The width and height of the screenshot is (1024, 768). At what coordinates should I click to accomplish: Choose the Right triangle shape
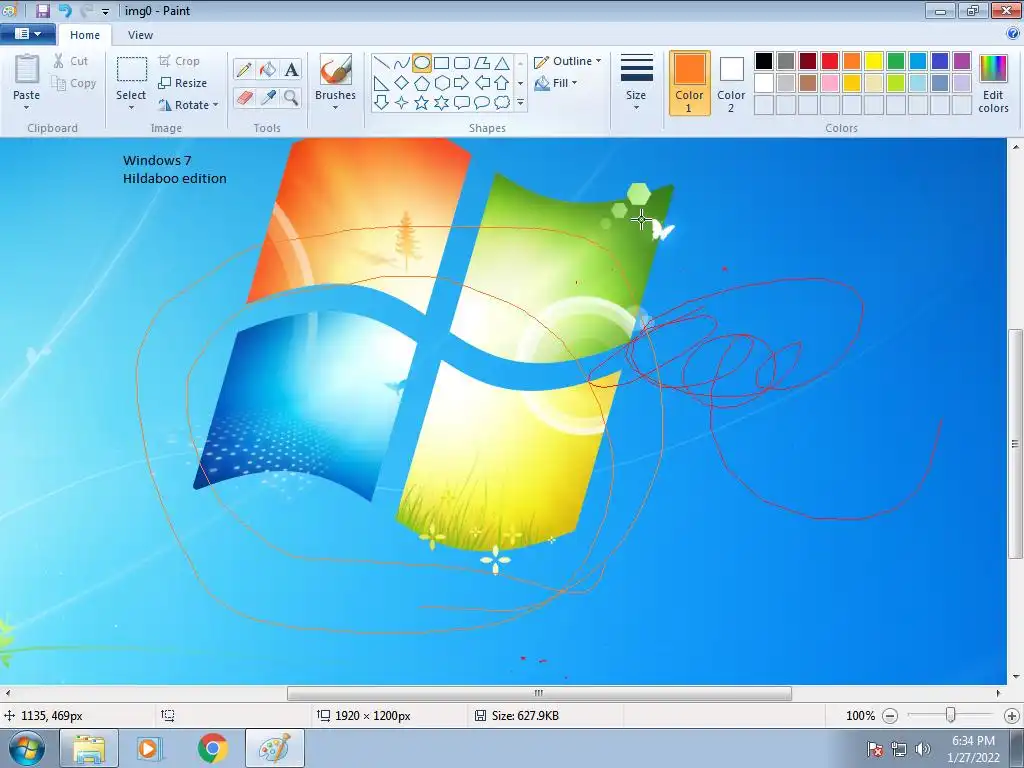pyautogui.click(x=382, y=83)
